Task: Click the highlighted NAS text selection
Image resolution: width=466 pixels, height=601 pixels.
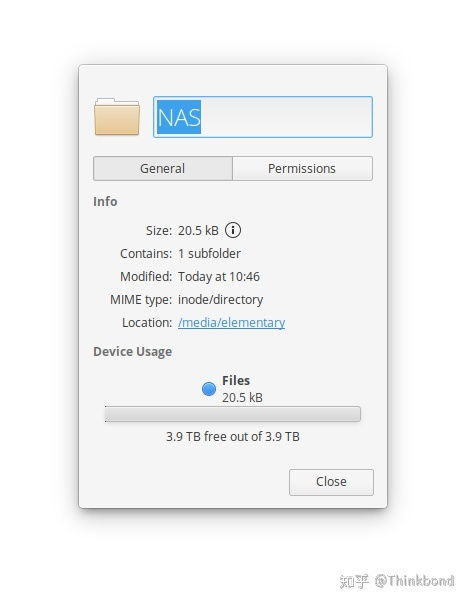Action: (179, 117)
